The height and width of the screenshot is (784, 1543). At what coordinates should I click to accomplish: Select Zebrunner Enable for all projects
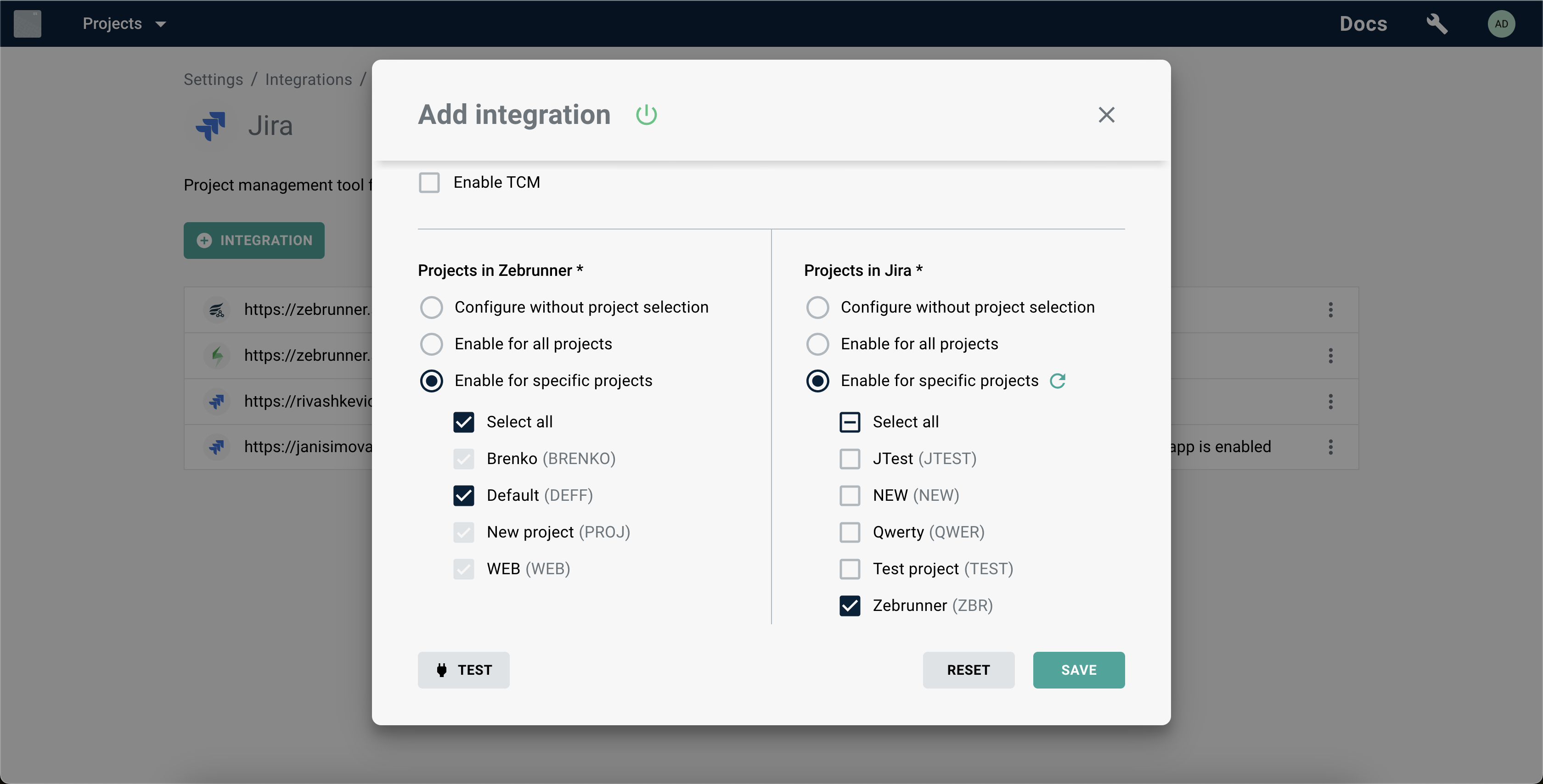tap(431, 344)
